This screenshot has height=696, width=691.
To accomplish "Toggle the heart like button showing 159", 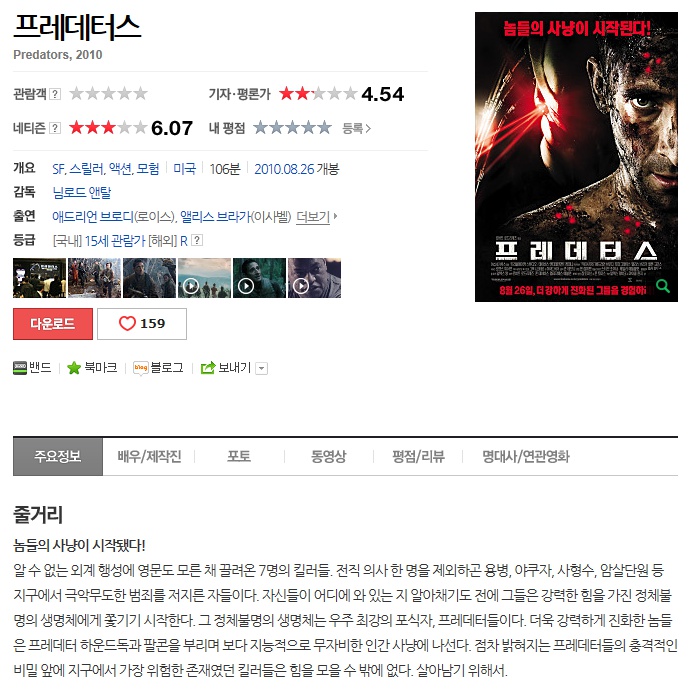I will click(142, 324).
